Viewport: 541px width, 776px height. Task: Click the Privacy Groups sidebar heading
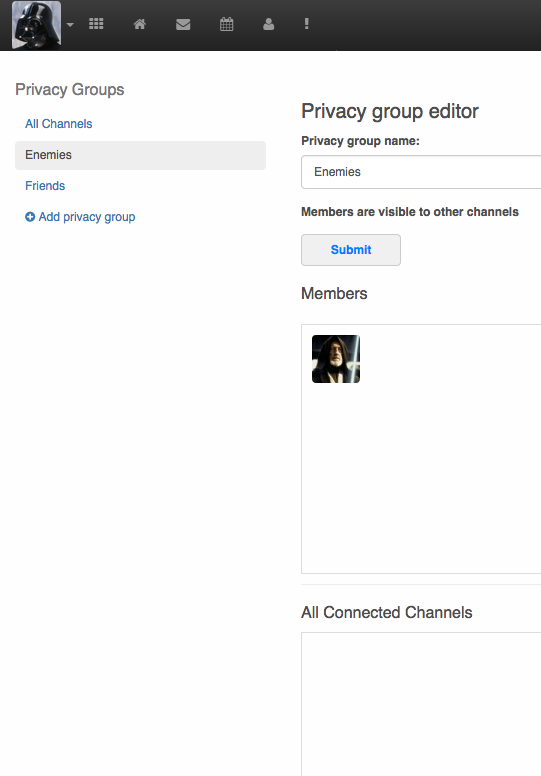coord(70,90)
